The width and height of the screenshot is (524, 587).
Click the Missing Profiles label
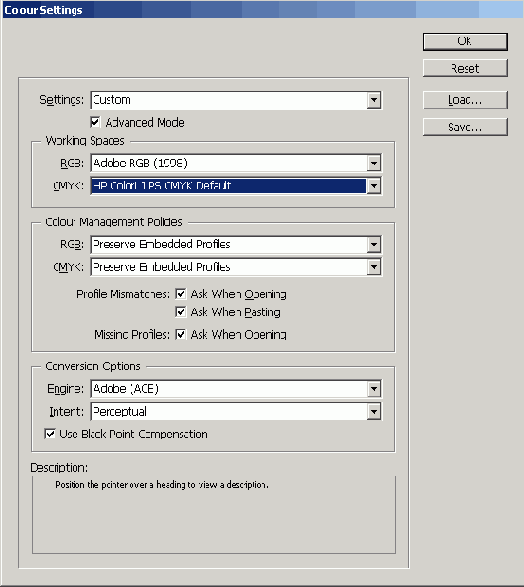[x=132, y=334]
